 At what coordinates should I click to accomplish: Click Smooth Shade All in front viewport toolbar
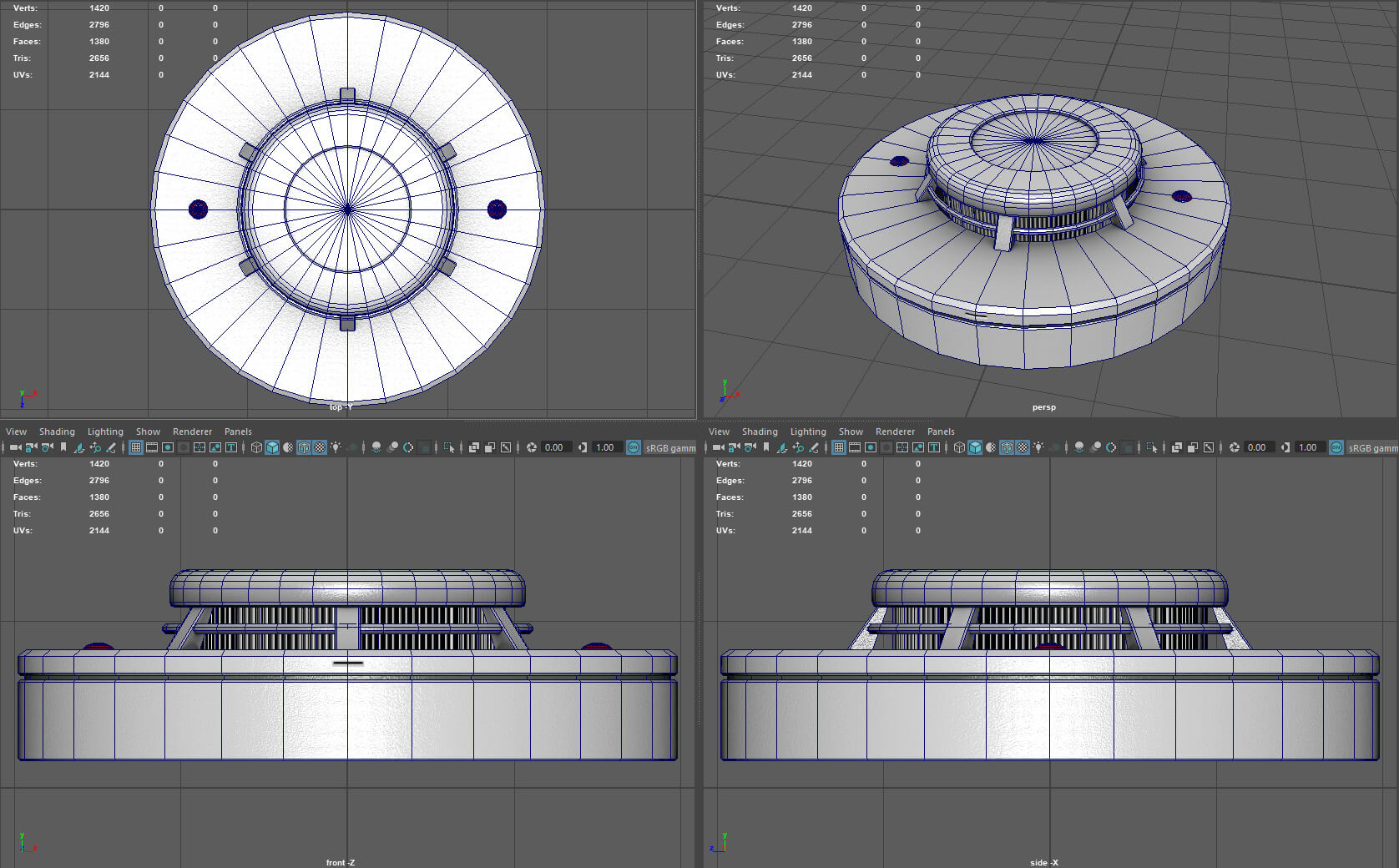tap(272, 447)
